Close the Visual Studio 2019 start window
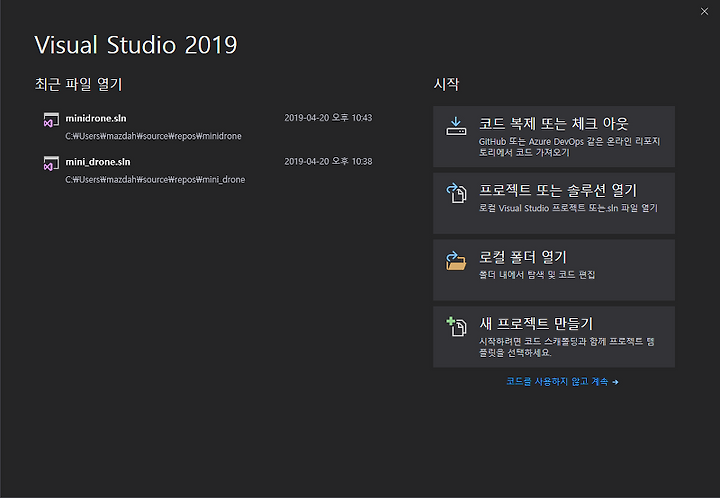The height and width of the screenshot is (498, 720). click(x=704, y=11)
